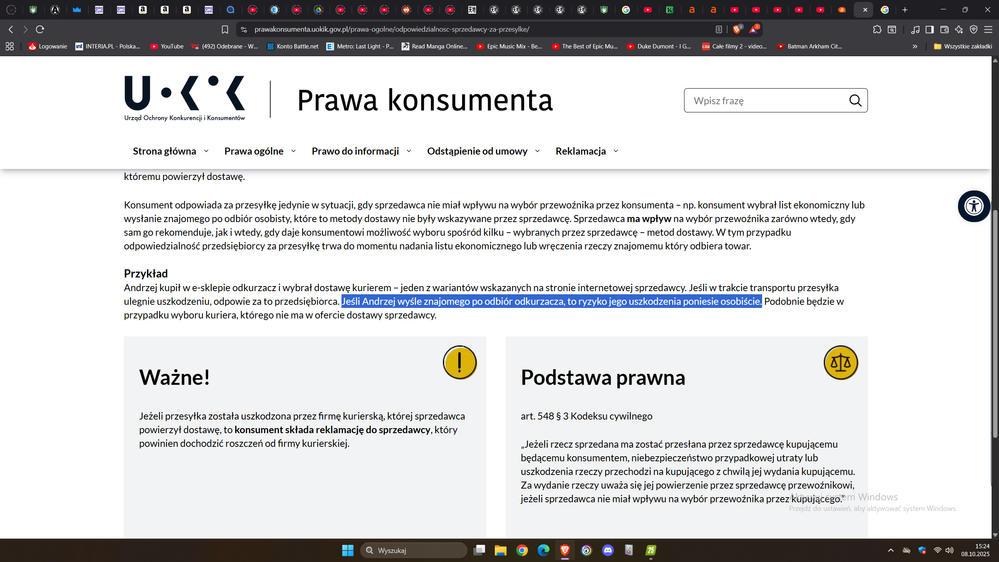Click the UOKiK logo in the header
The width and height of the screenshot is (999, 562).
185,99
